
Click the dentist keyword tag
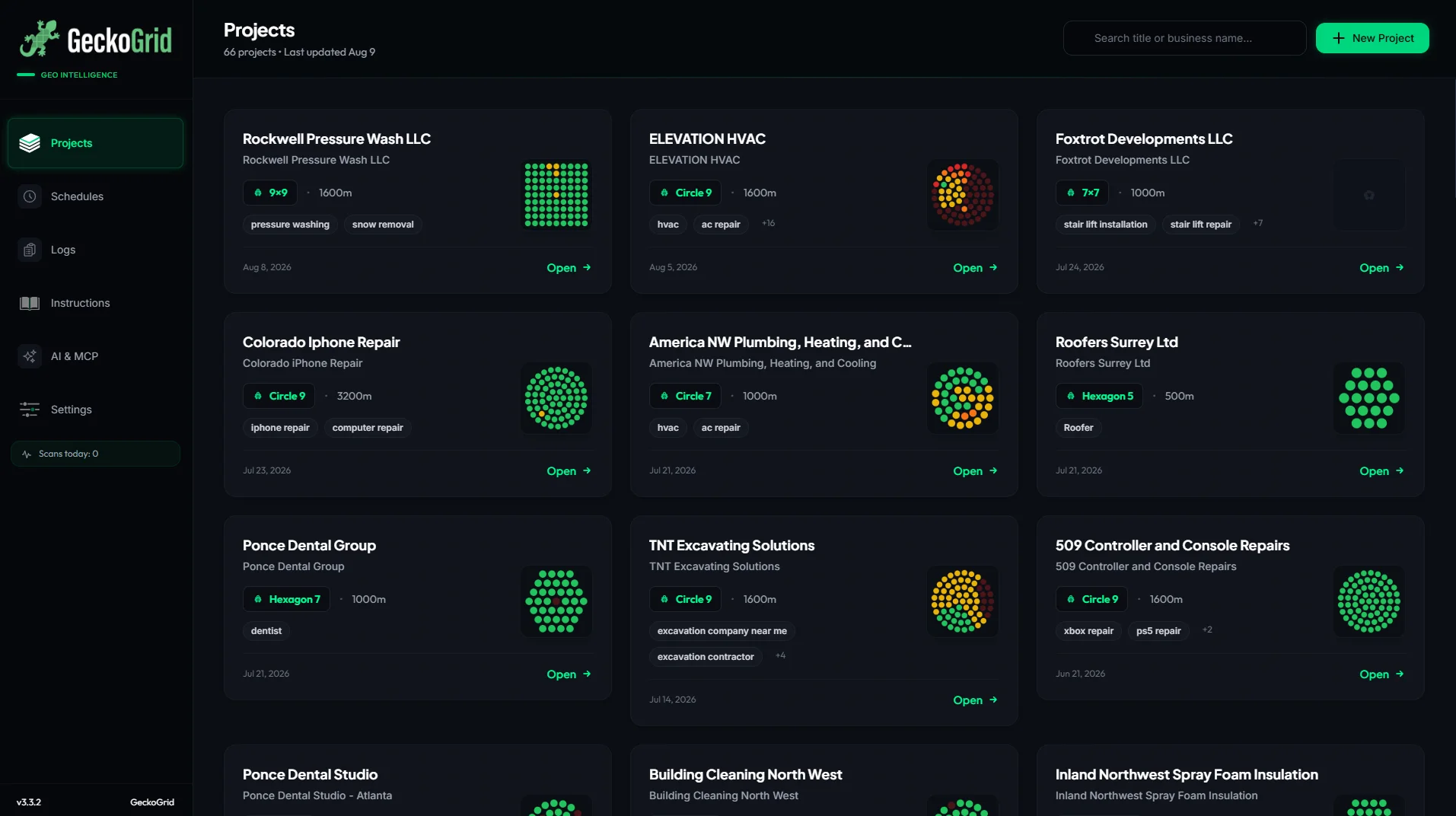266,631
